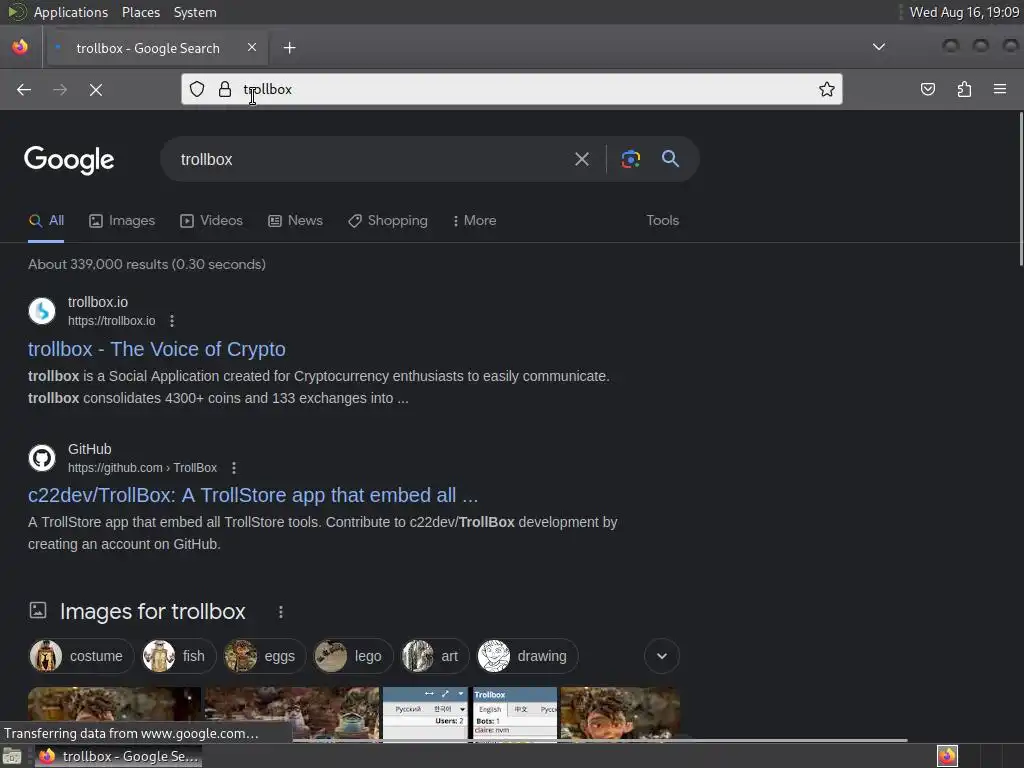Viewport: 1024px width, 768px height.
Task: Open the Images for trollbox heading
Action: point(153,612)
